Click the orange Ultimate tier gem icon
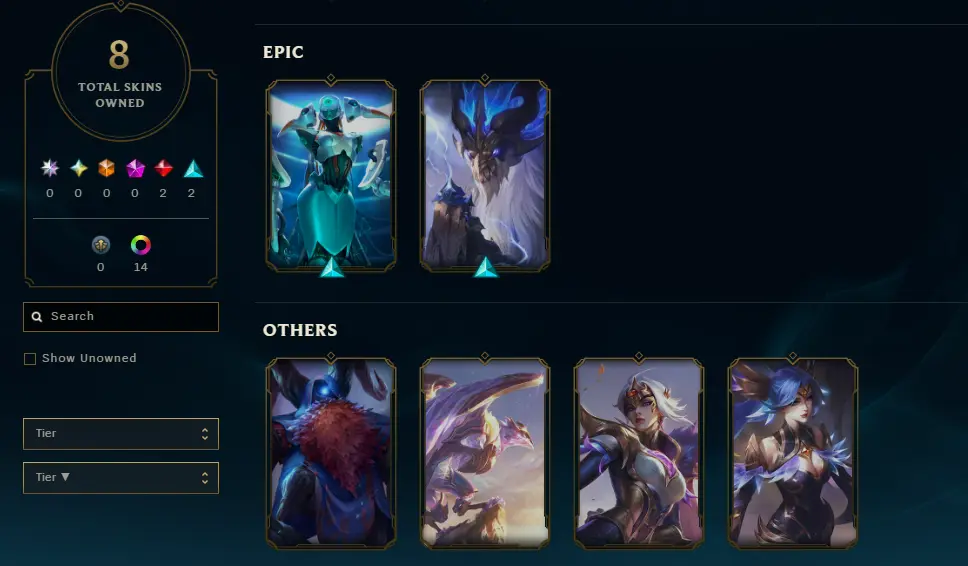The width and height of the screenshot is (968, 566). coord(107,168)
